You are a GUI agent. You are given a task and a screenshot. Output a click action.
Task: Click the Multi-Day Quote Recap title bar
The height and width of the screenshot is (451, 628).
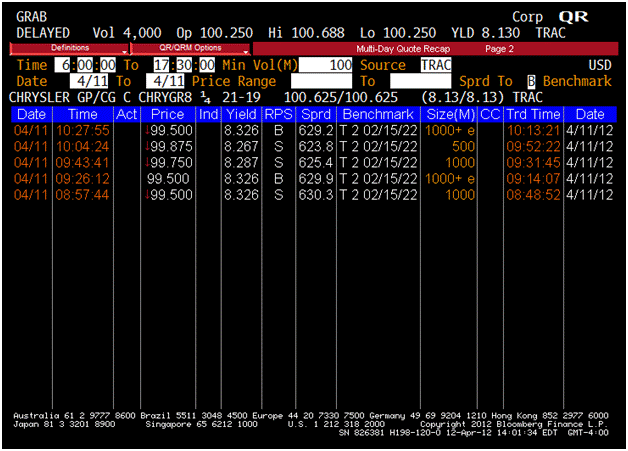(x=435, y=49)
